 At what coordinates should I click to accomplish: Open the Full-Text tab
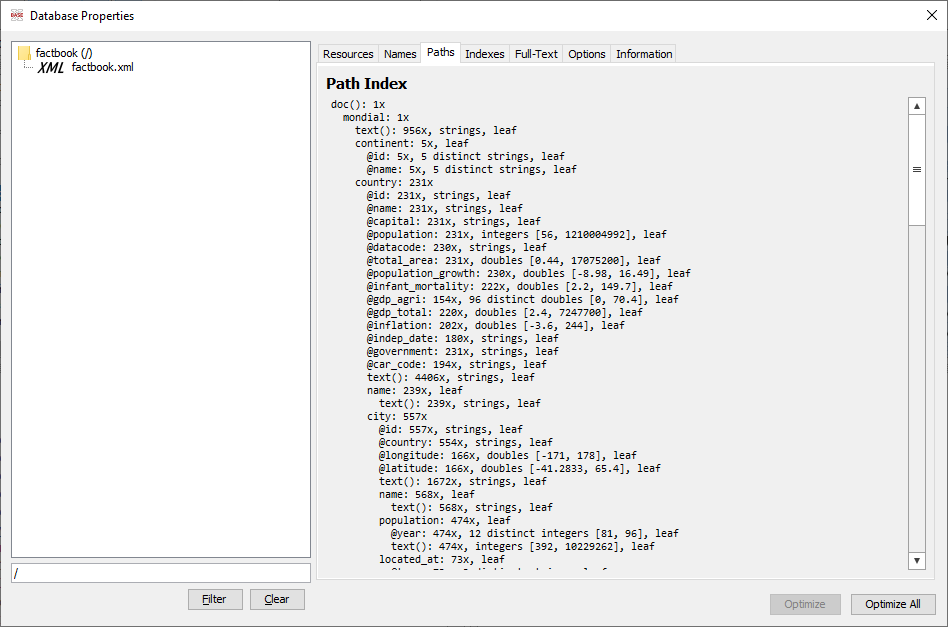(x=536, y=54)
